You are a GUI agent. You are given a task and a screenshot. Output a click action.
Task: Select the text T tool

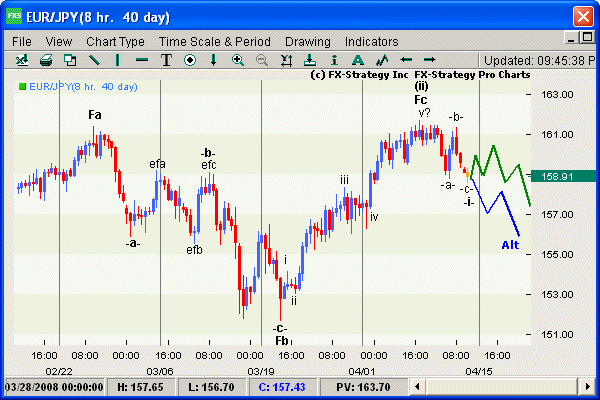pos(166,60)
